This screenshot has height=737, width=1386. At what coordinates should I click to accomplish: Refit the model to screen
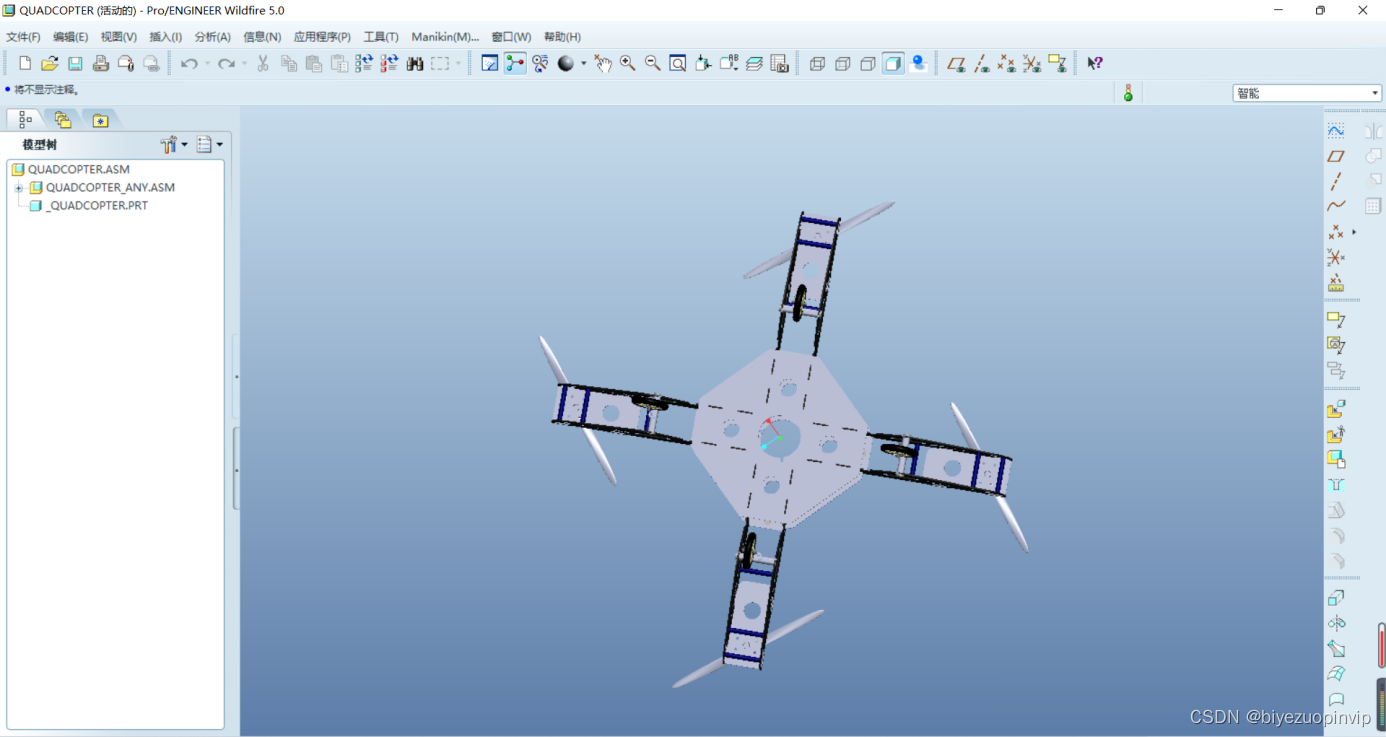pos(677,63)
